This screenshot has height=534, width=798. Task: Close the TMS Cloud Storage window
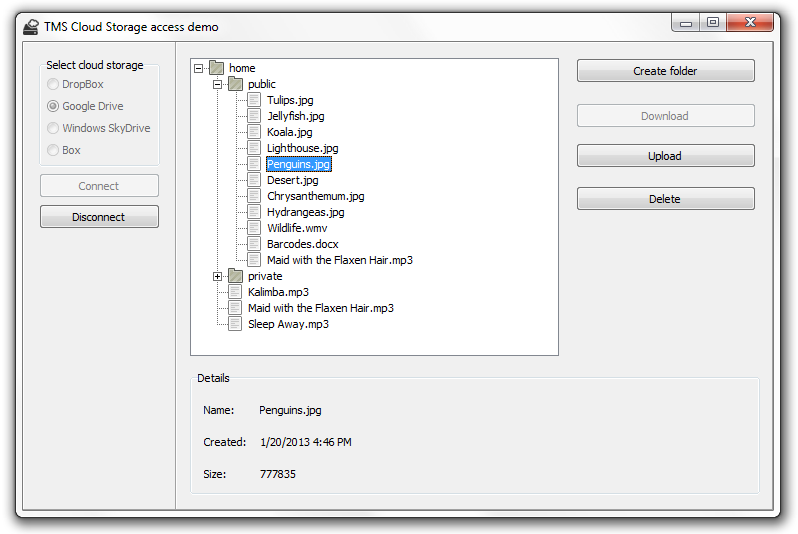[750, 22]
